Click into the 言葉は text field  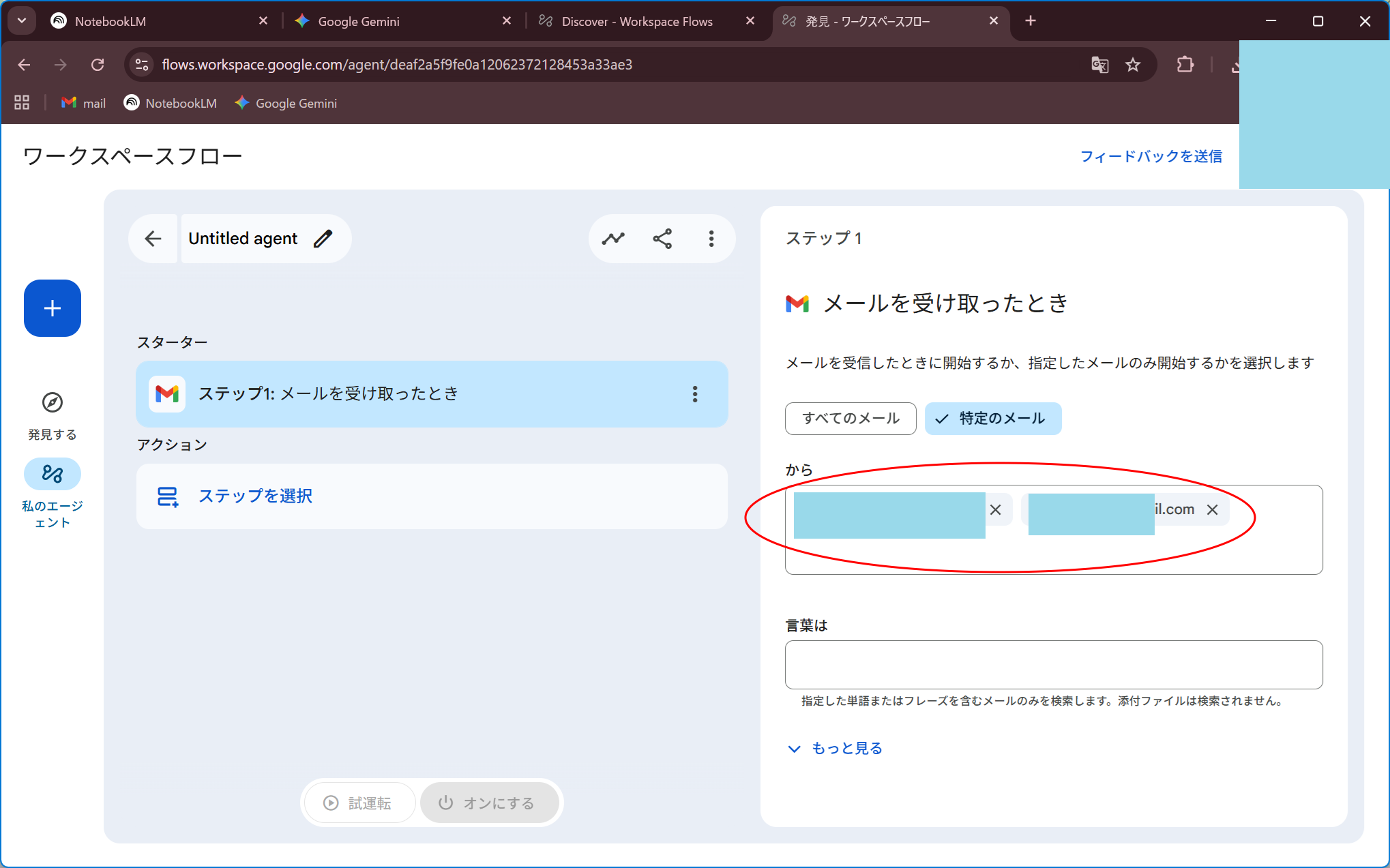point(1053,664)
